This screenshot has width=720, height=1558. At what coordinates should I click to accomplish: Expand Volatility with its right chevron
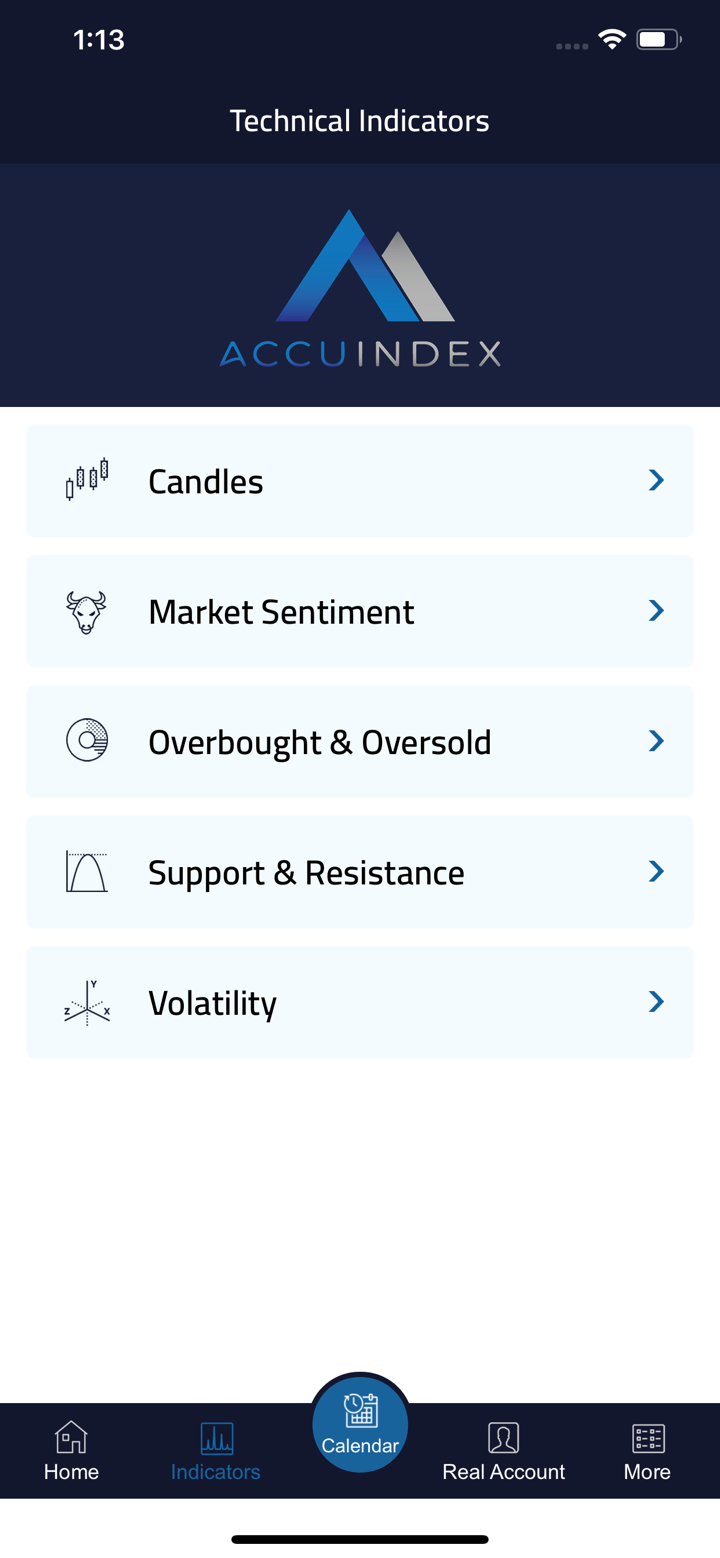point(656,1002)
